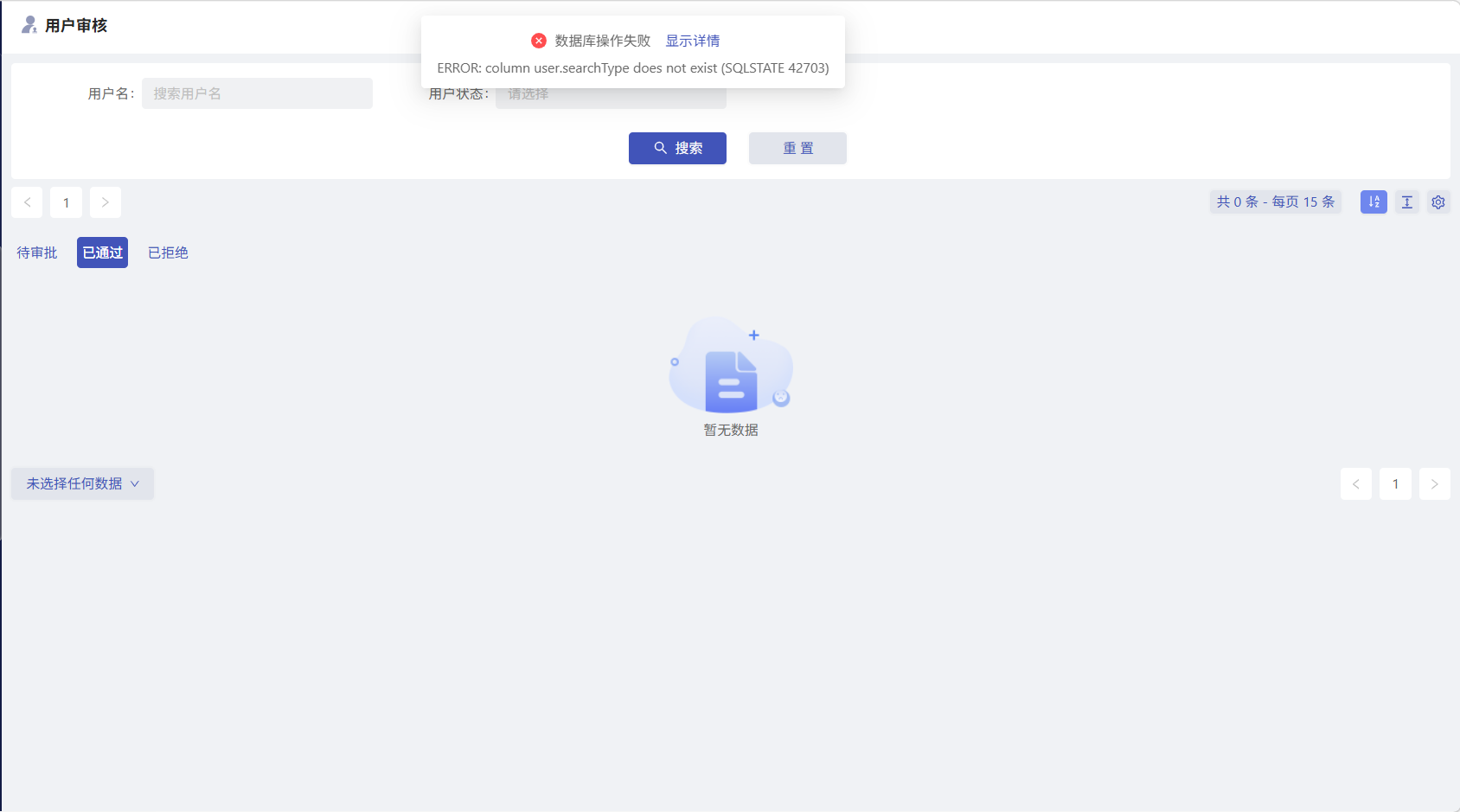Screen dimensions: 1460x812
Task: Click the row height adjustment icon
Action: (1406, 201)
